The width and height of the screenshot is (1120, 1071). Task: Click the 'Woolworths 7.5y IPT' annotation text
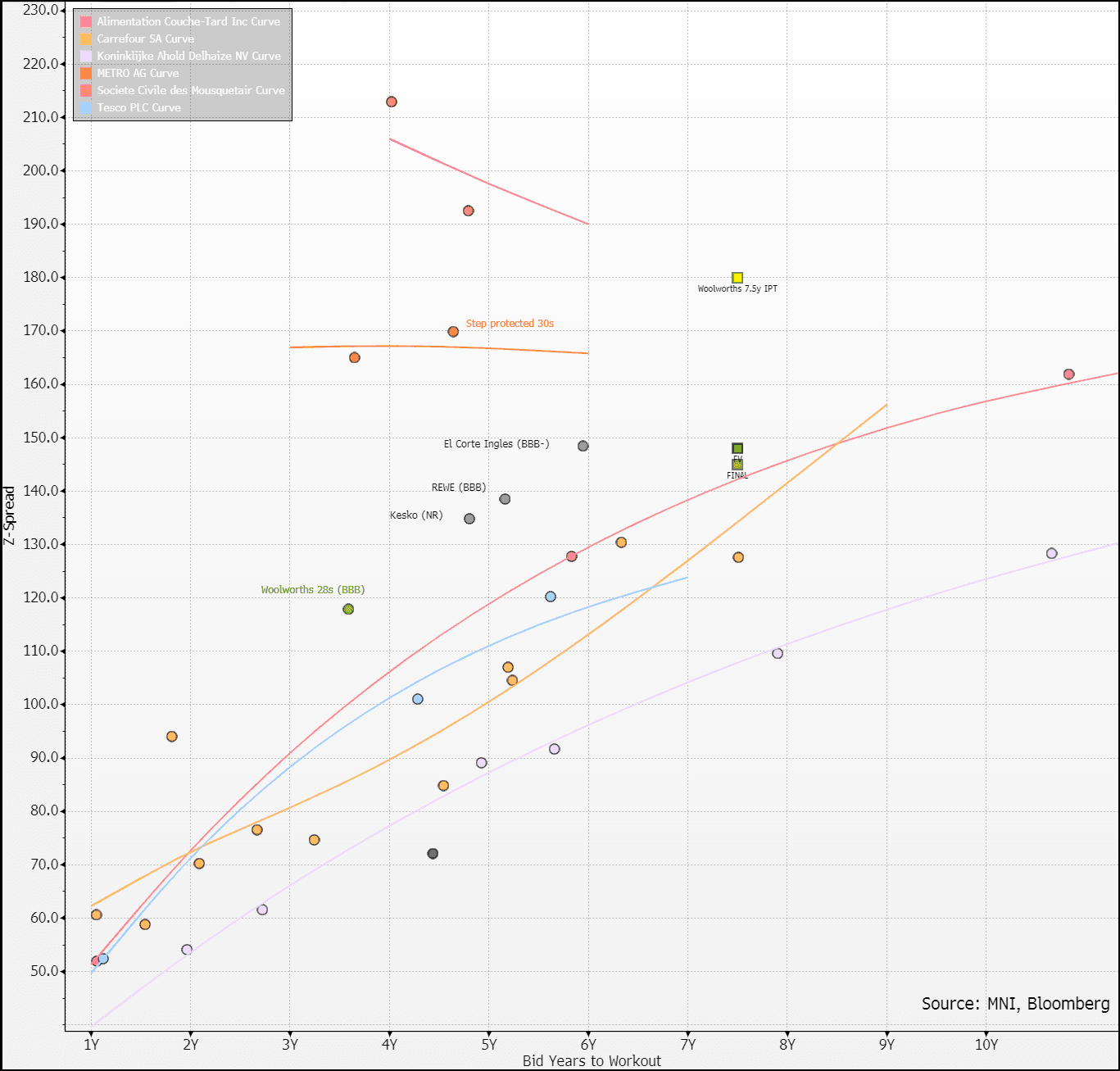click(737, 289)
